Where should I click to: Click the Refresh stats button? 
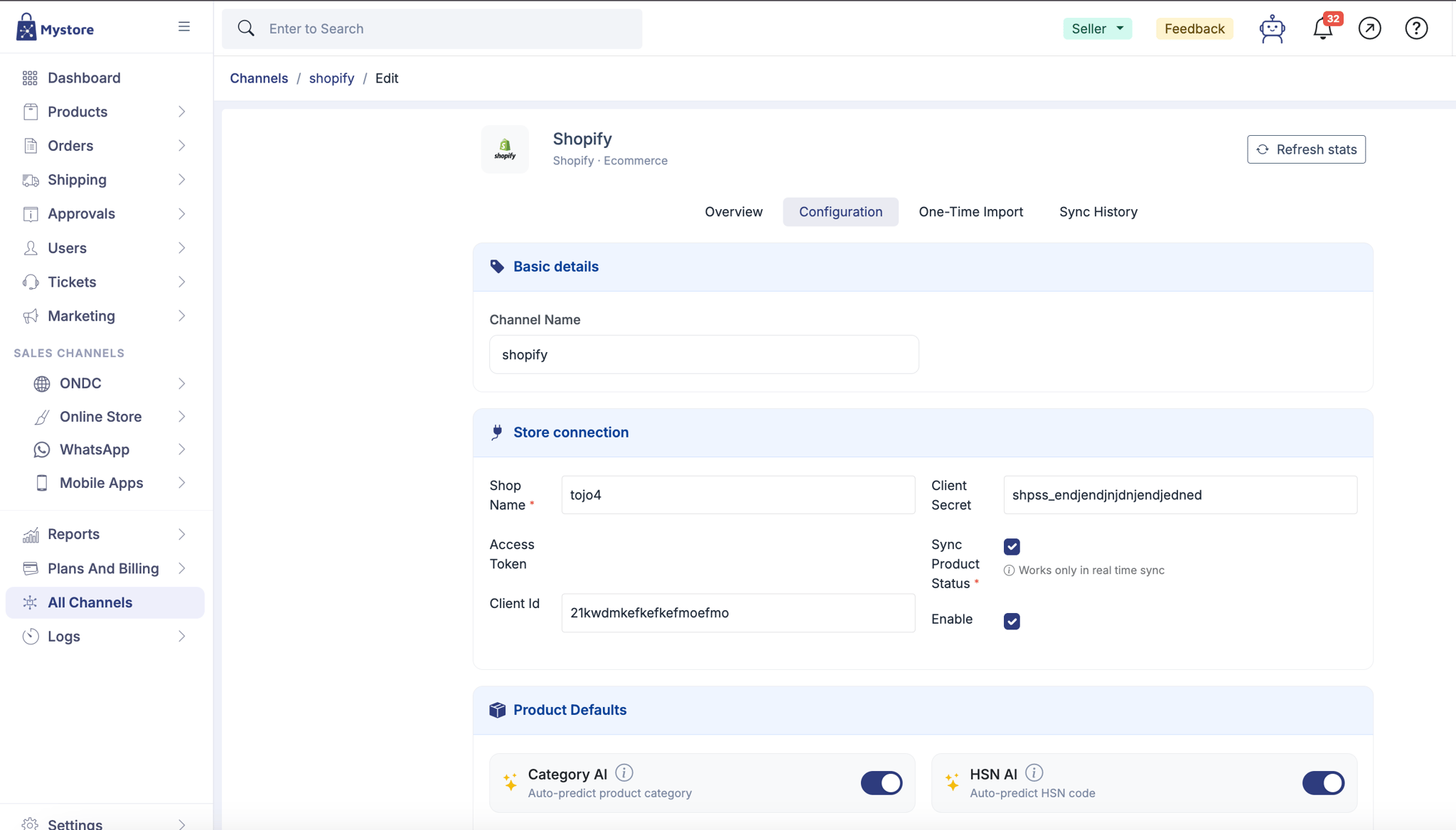(1306, 149)
